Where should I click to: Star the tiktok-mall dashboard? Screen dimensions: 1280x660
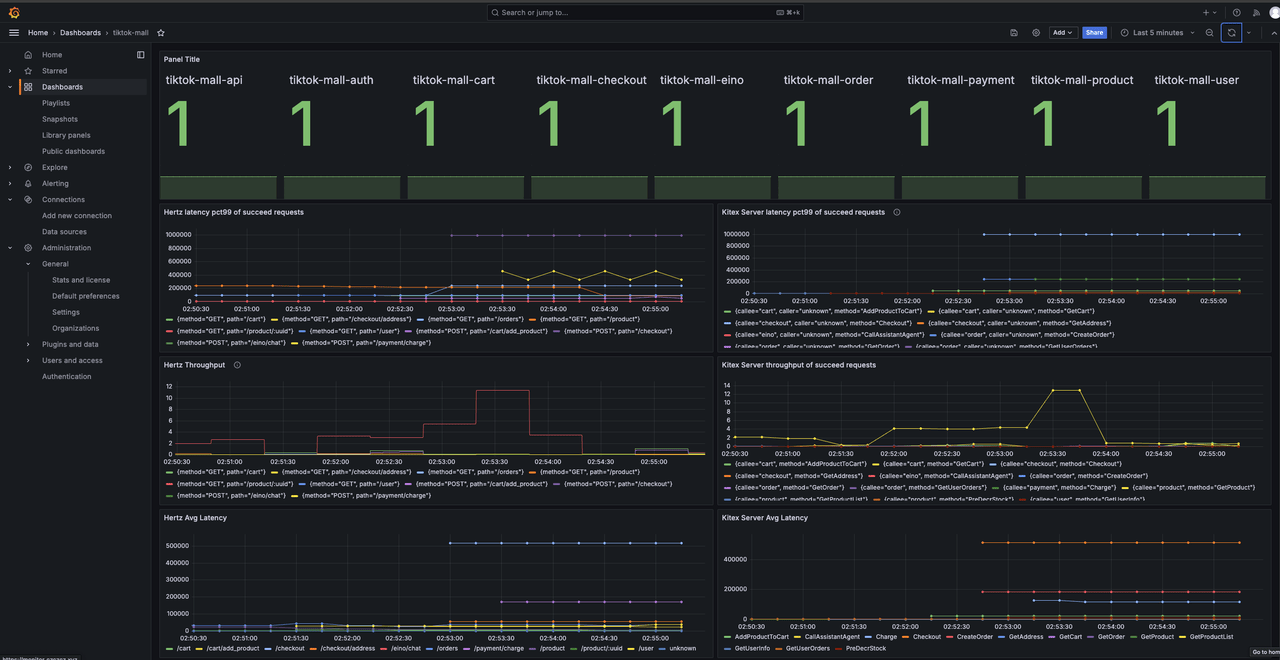pyautogui.click(x=161, y=33)
